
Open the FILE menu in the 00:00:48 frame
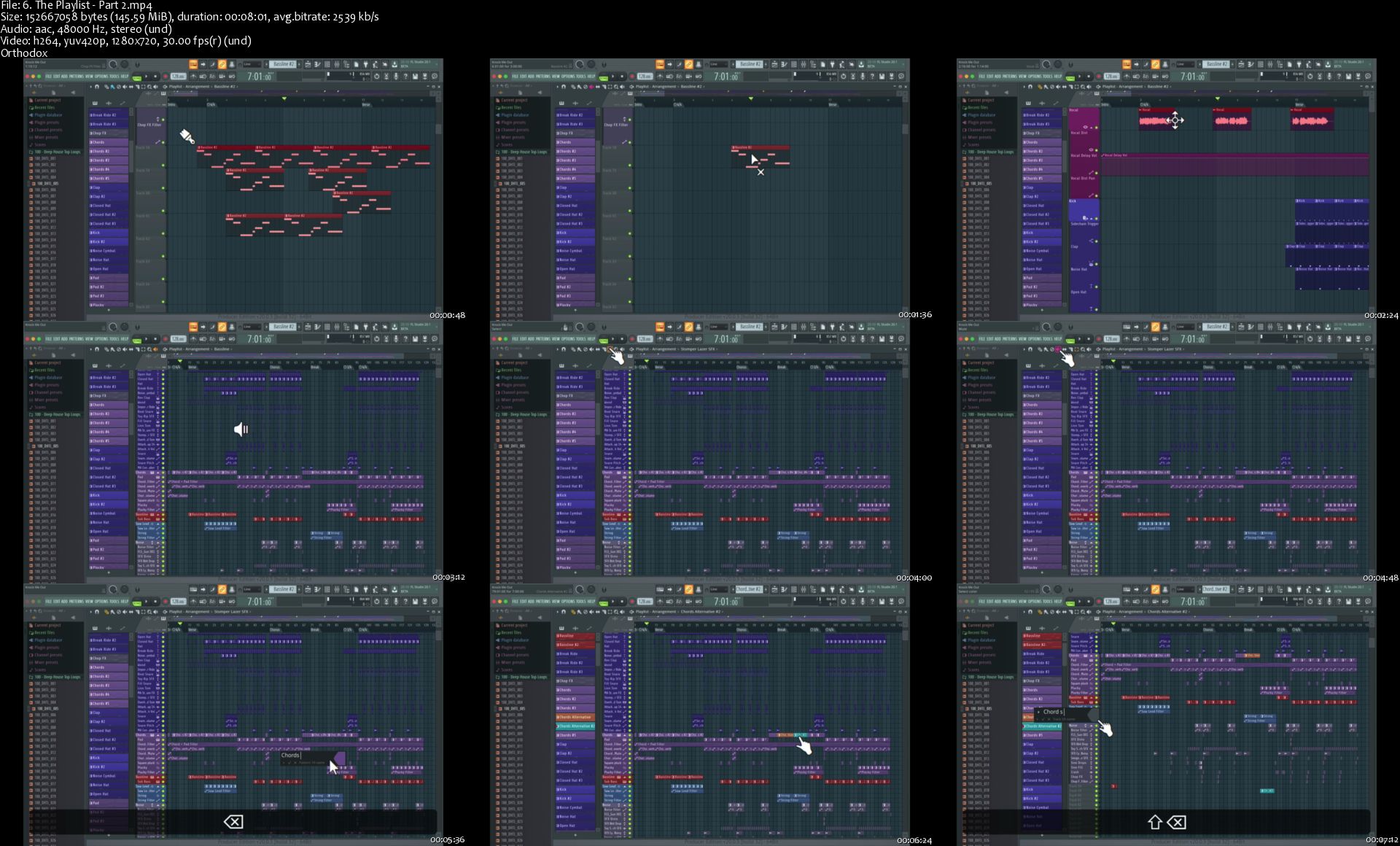click(48, 77)
